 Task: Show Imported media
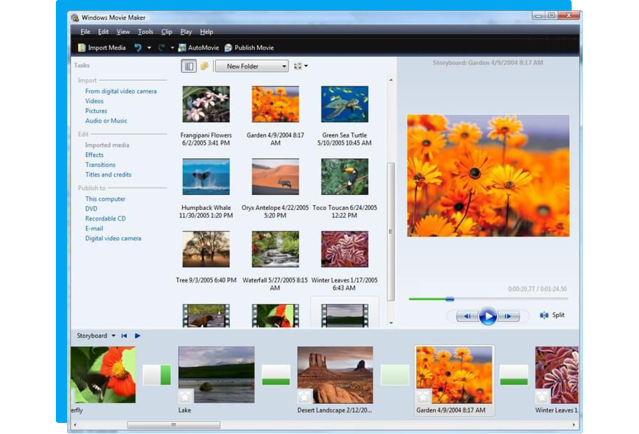click(x=107, y=145)
